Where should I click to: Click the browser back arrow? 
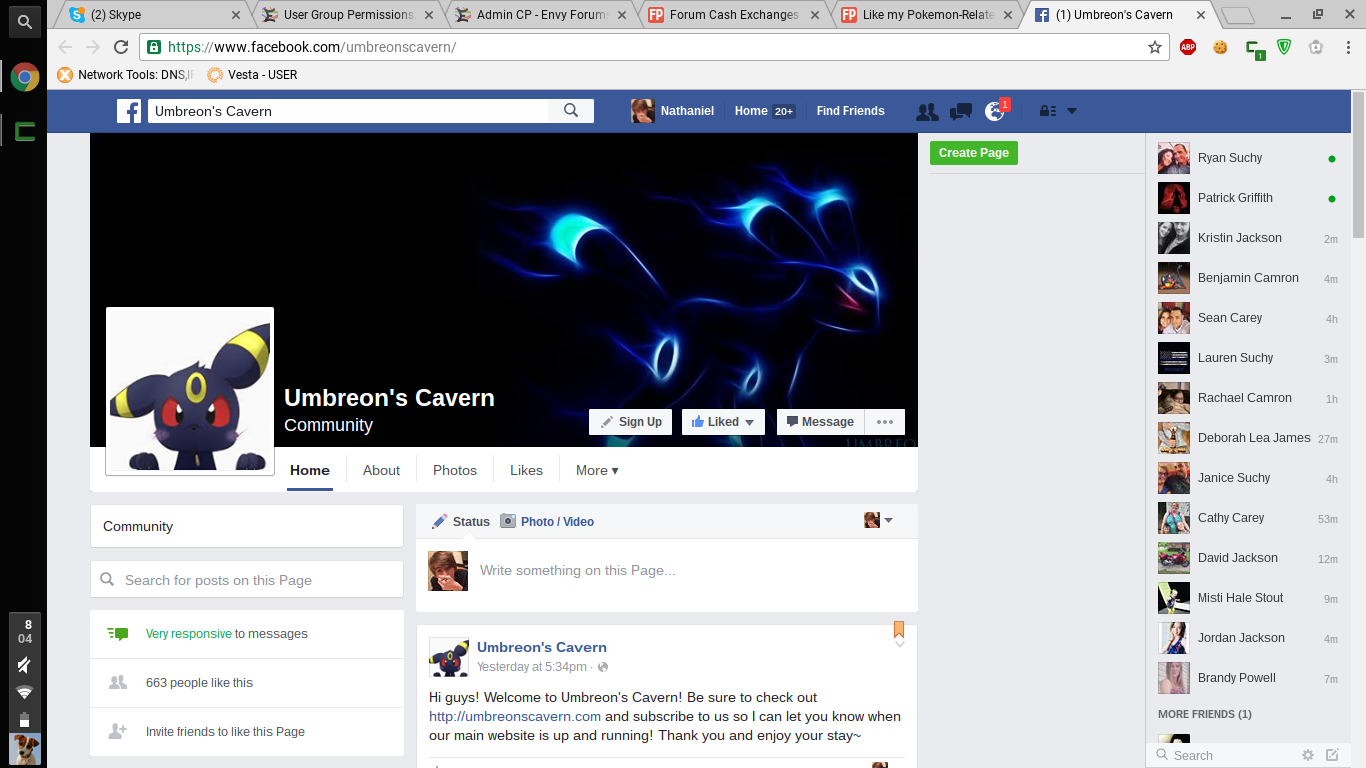65,47
